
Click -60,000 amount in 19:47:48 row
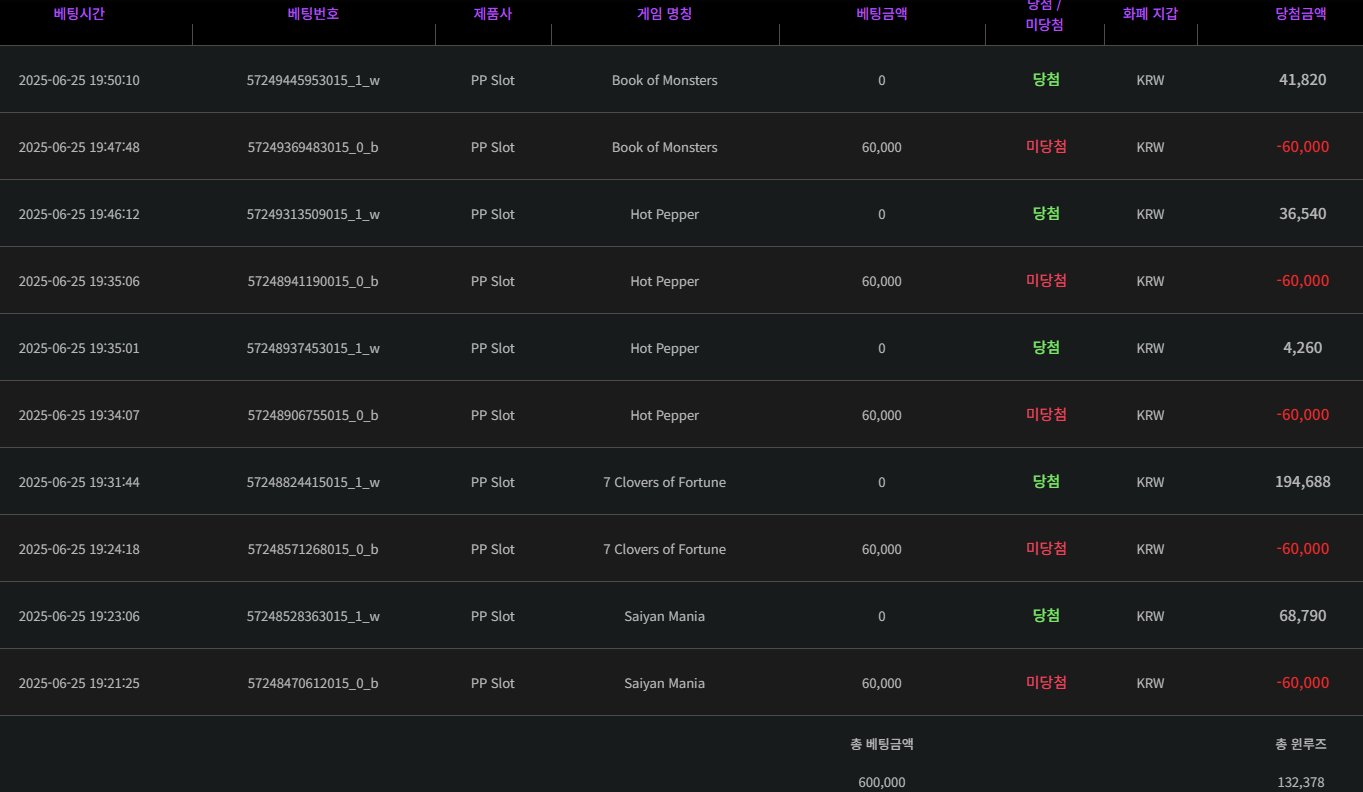(1302, 147)
